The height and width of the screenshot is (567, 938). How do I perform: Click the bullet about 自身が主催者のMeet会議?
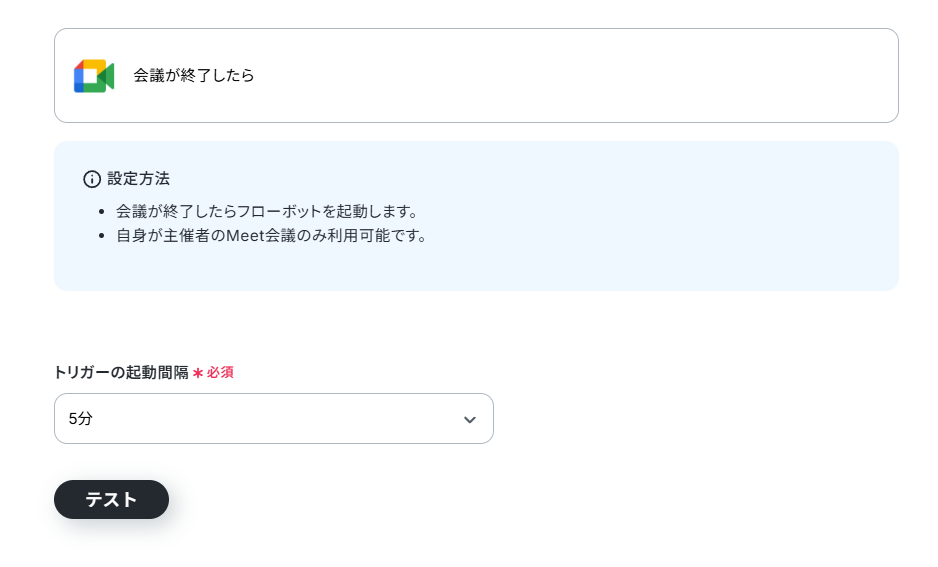pos(270,236)
